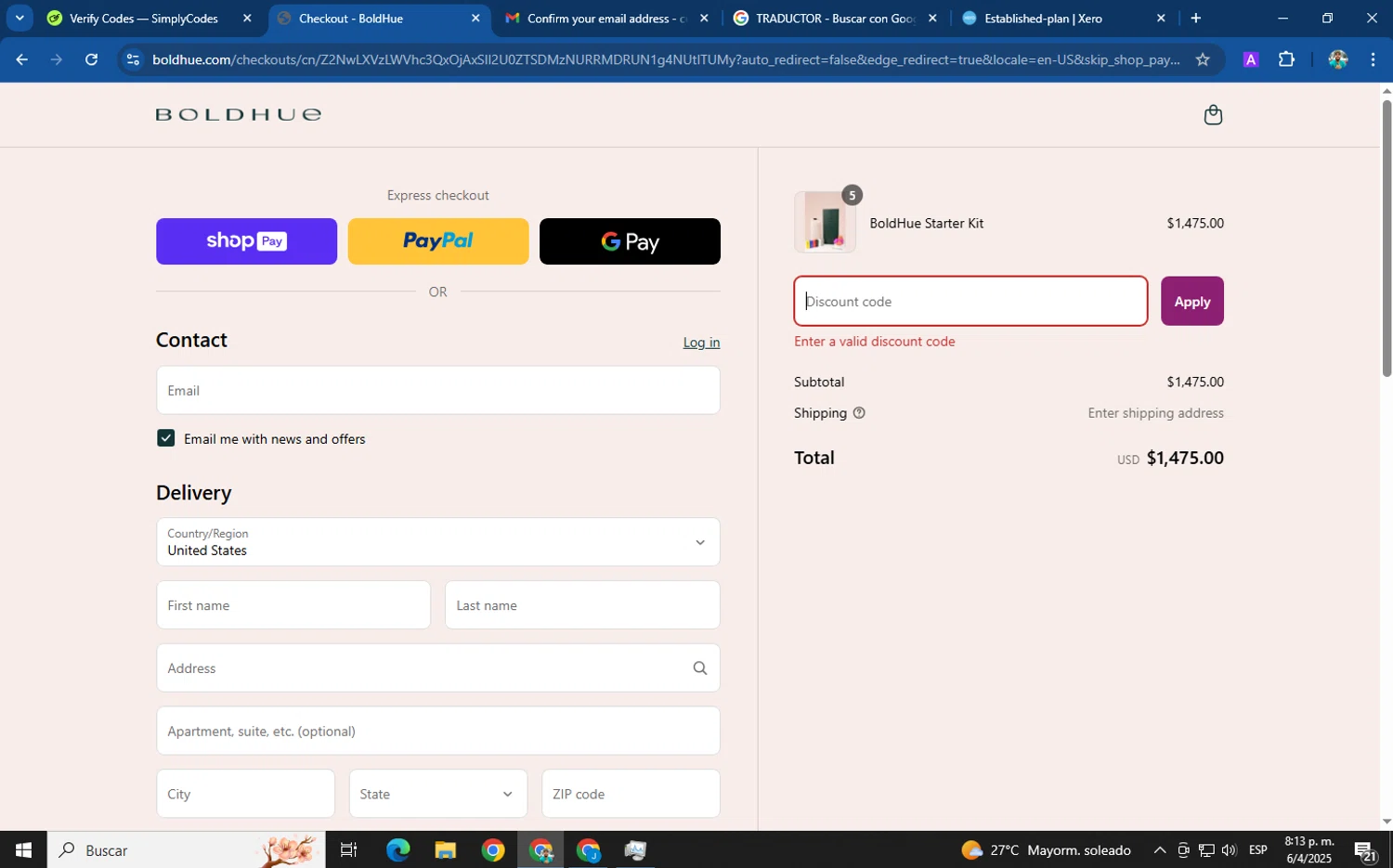Viewport: 1393px width, 868px height.
Task: Open shipping info help question icon
Action: (x=859, y=413)
